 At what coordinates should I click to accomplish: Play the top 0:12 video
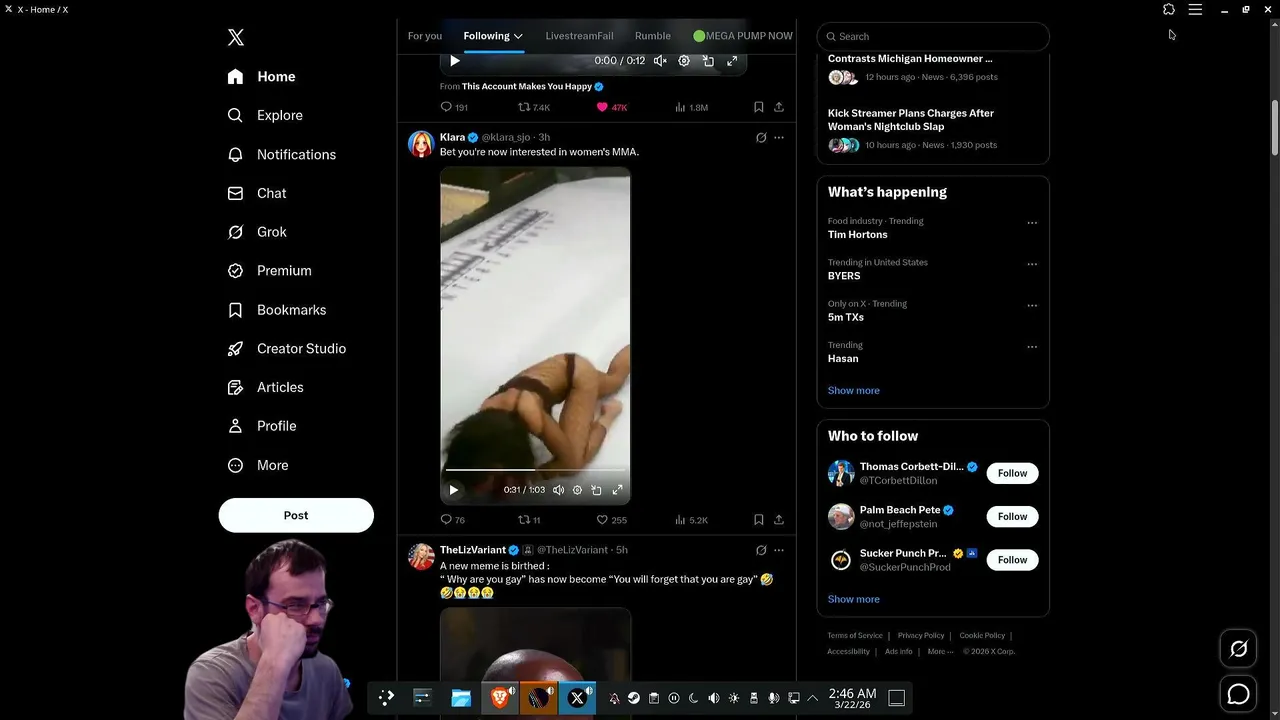(x=455, y=61)
